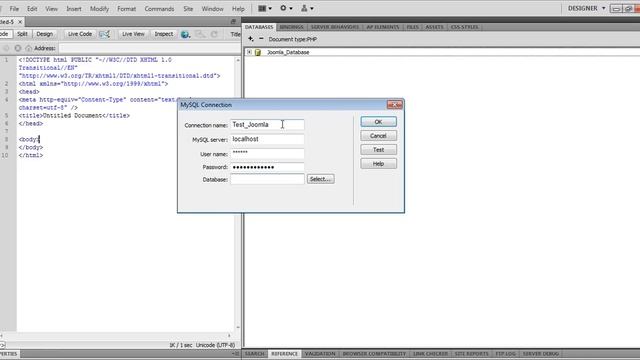Open the Search results tab

pyautogui.click(x=255, y=353)
